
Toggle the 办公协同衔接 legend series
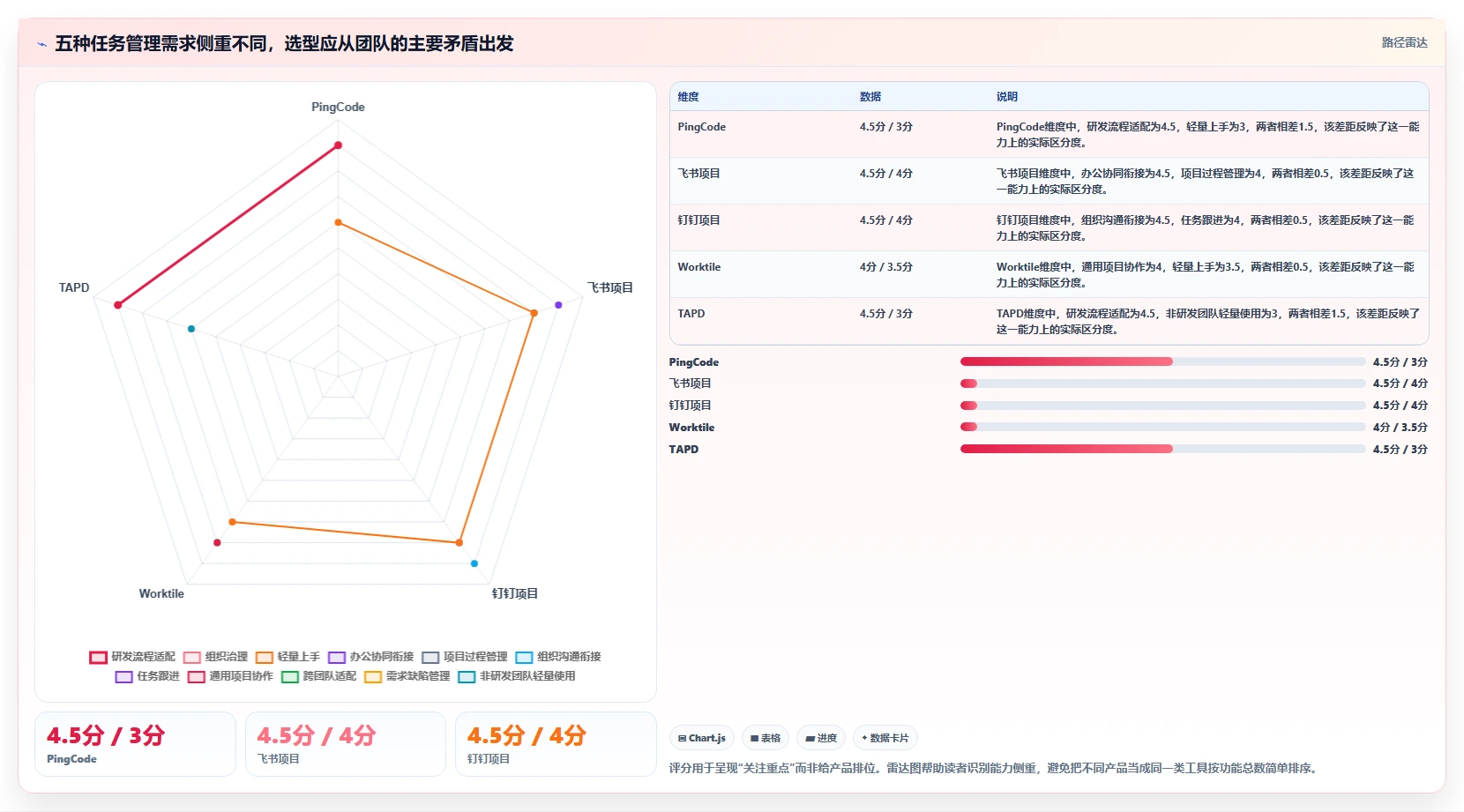(370, 657)
